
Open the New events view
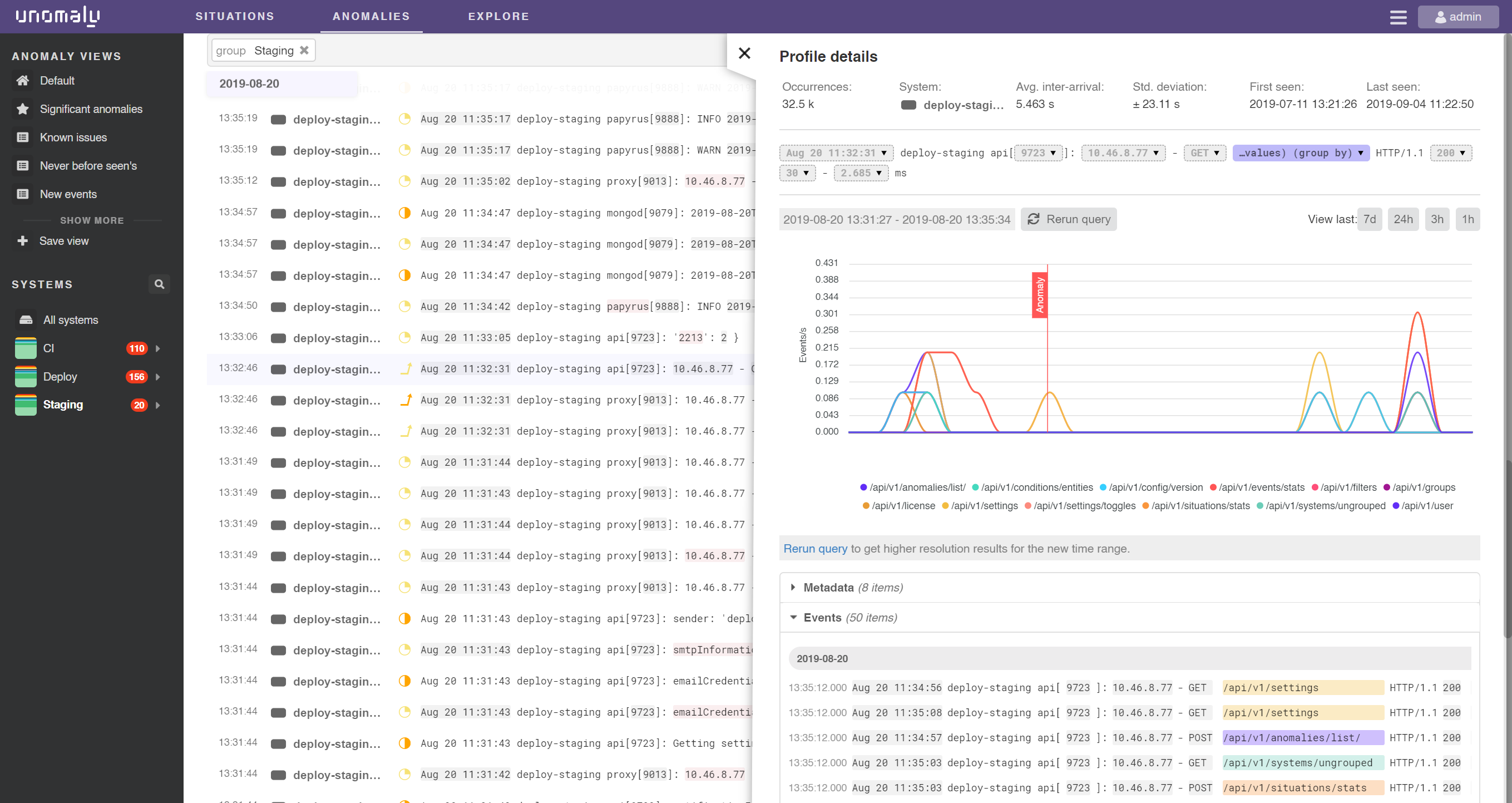pyautogui.click(x=68, y=194)
